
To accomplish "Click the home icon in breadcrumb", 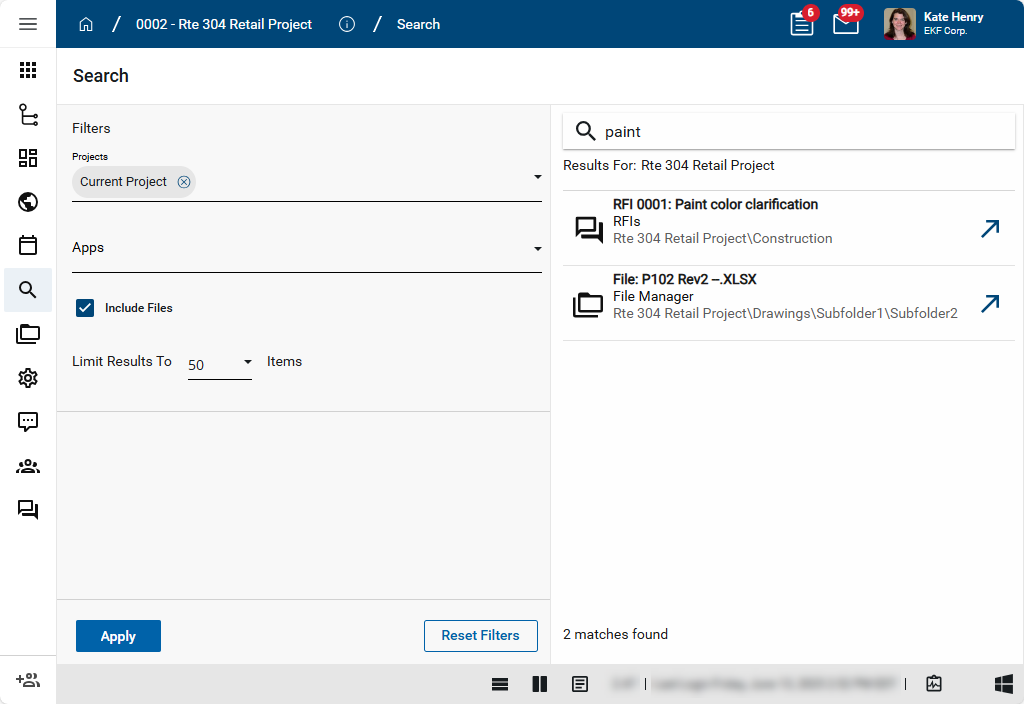I will (86, 24).
